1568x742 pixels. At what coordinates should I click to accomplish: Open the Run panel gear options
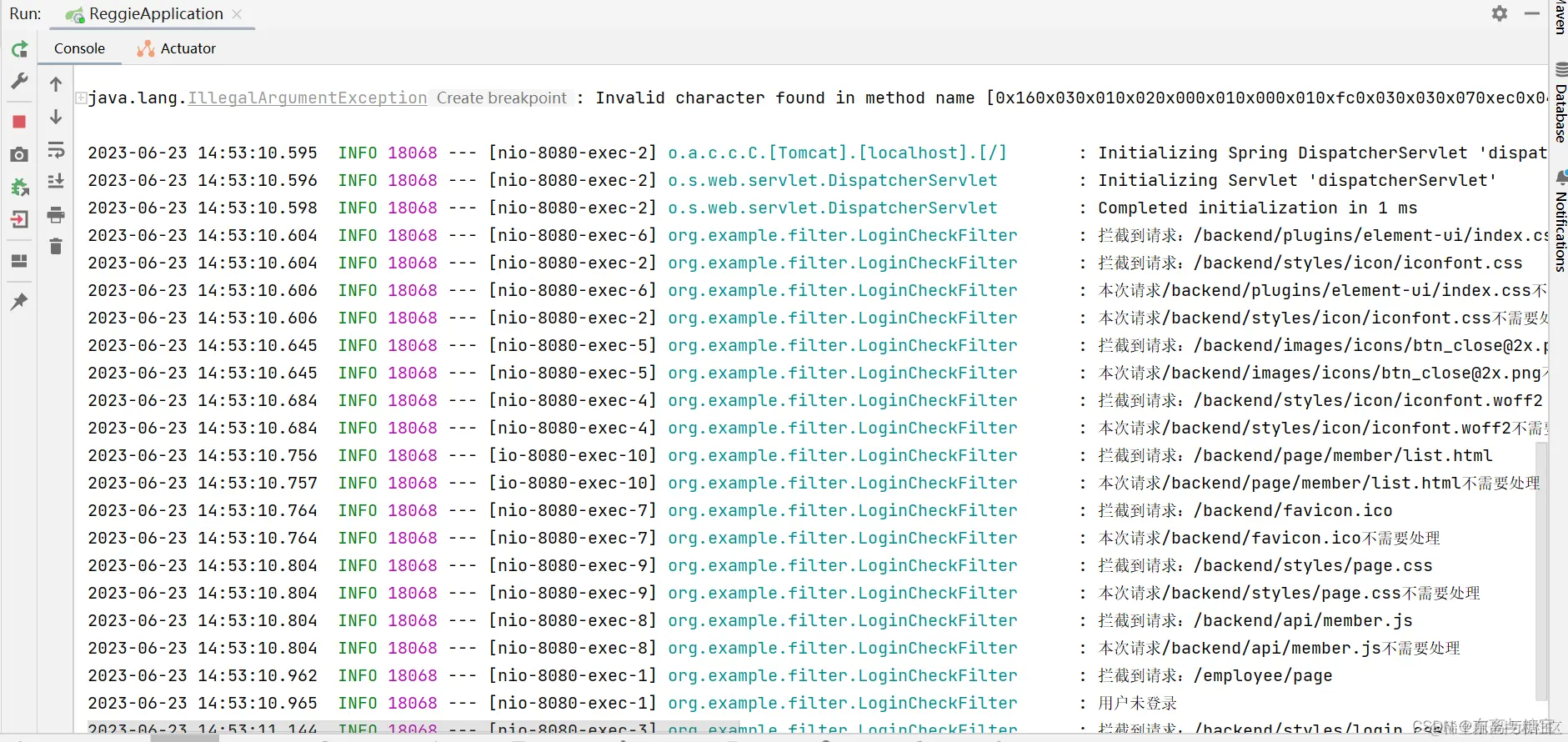click(x=1500, y=13)
